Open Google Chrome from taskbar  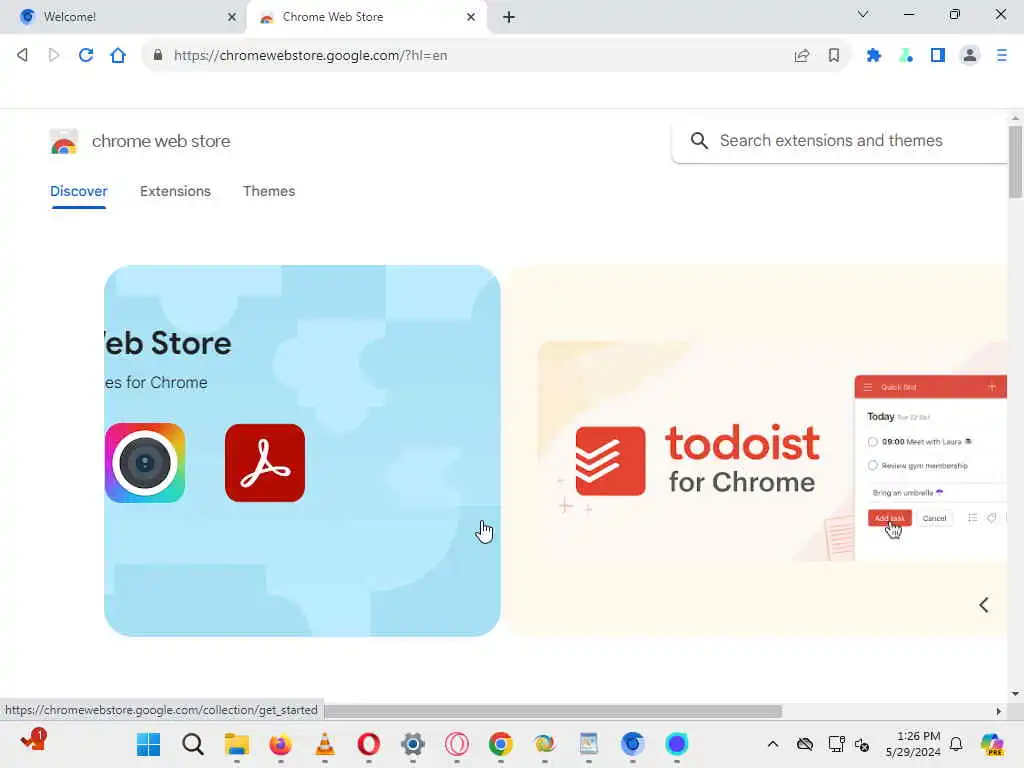501,744
